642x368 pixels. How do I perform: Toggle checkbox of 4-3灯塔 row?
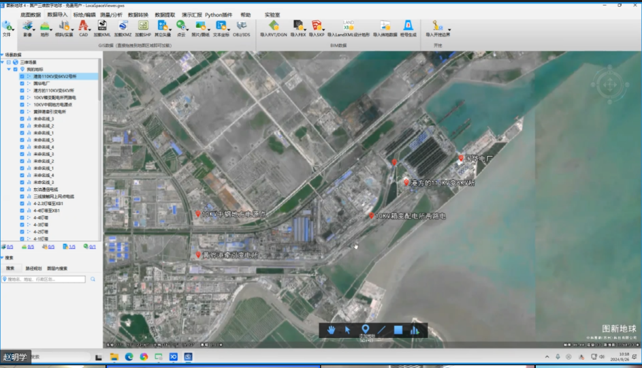pyautogui.click(x=22, y=225)
